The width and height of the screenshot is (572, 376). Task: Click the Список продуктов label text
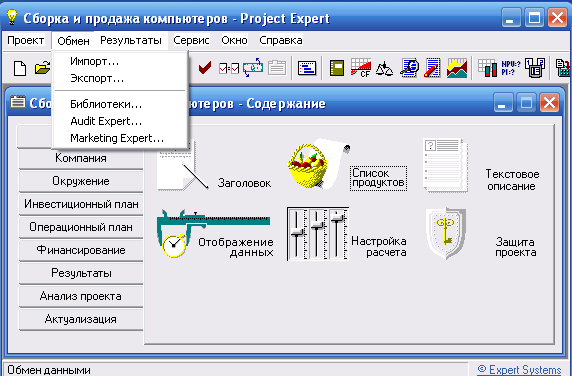378,178
